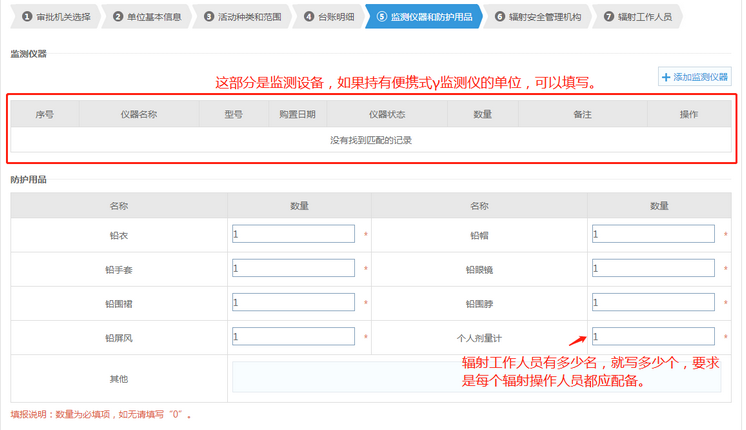Click the 填报说明 note text
Image resolution: width=746 pixels, height=430 pixels.
pos(101,414)
